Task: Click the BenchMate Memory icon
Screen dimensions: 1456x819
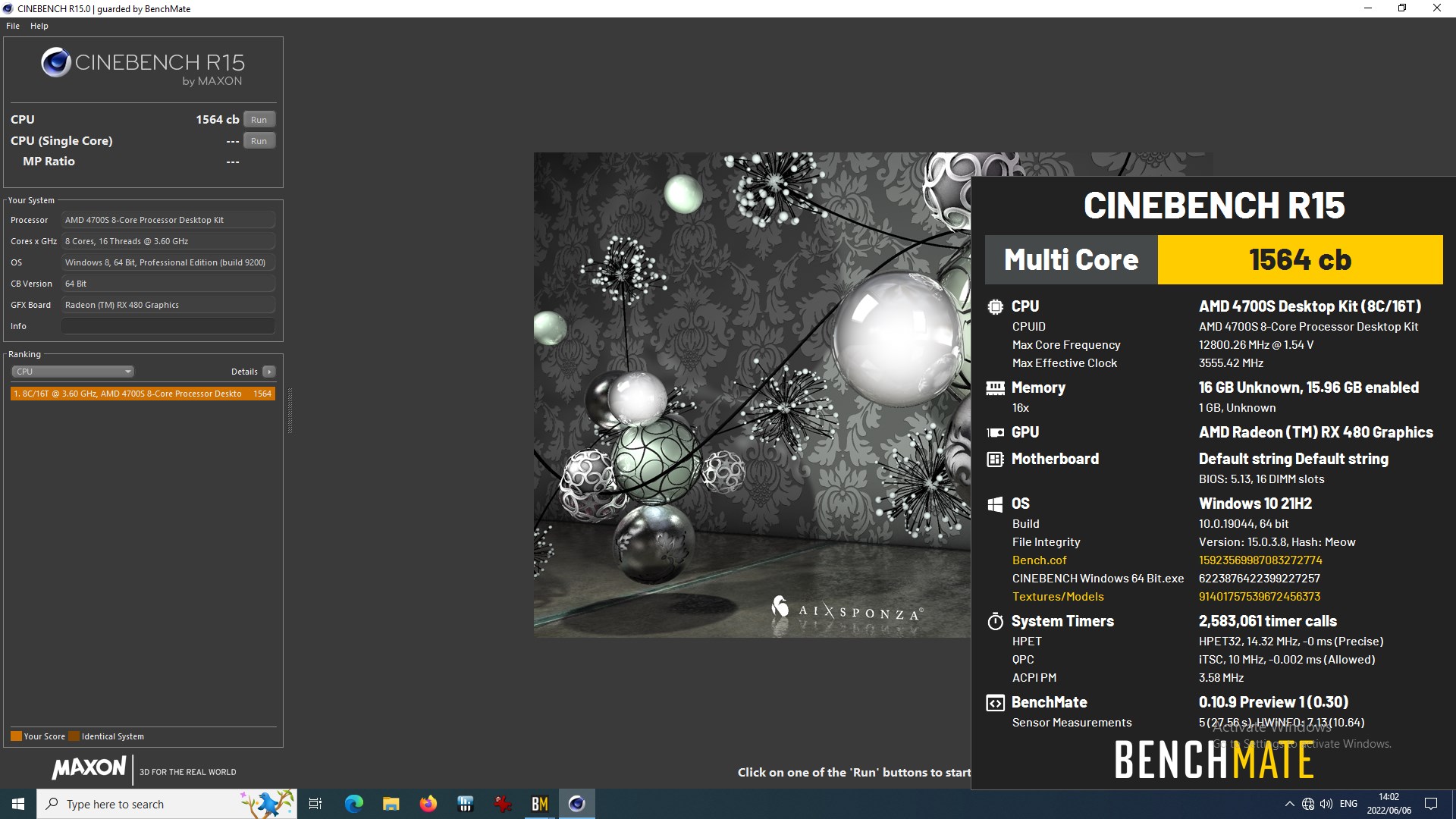Action: coord(995,388)
